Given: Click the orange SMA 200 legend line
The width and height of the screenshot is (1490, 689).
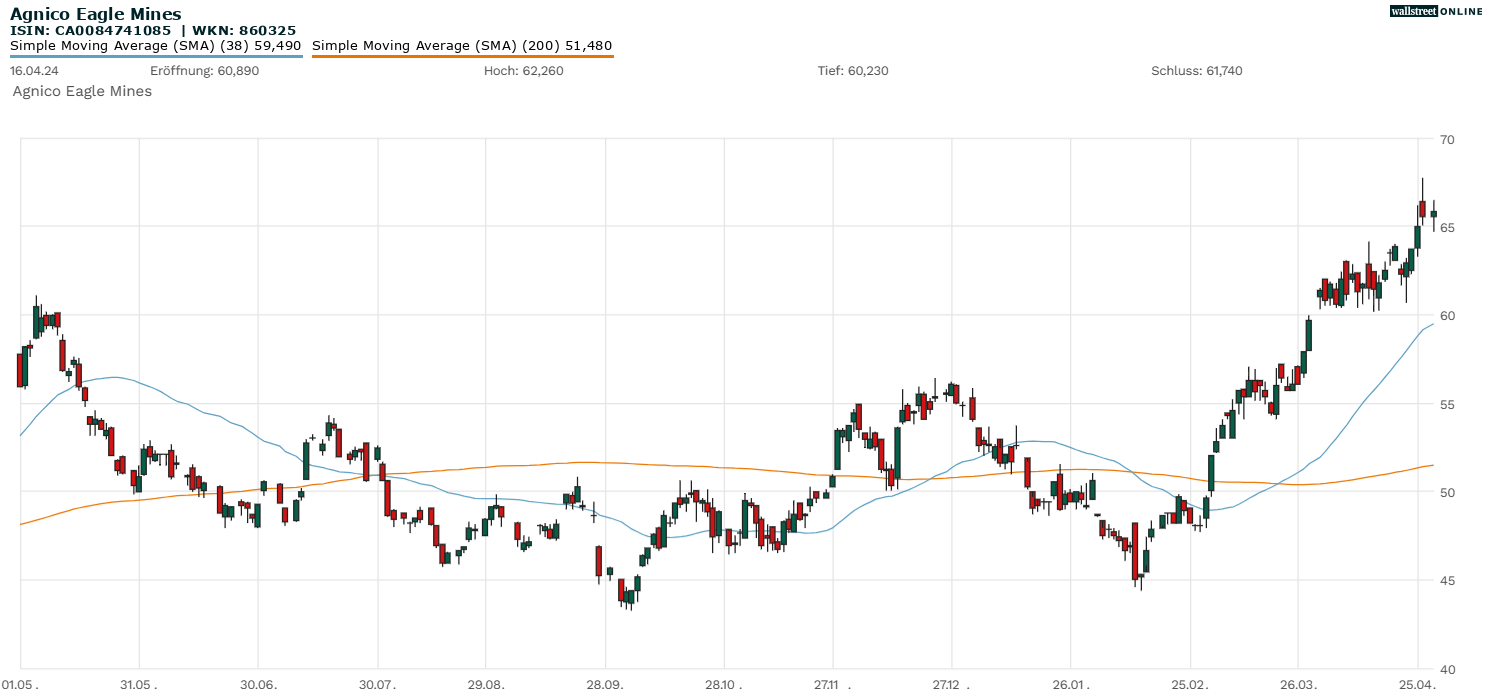Looking at the screenshot, I should pos(462,56).
